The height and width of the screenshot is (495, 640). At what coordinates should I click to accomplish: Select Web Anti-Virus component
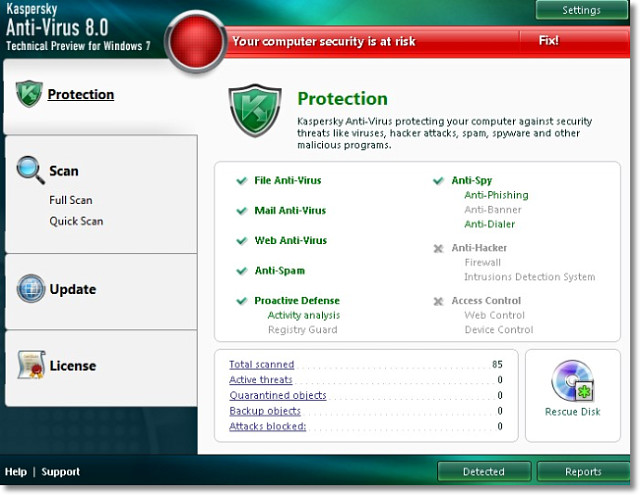point(291,240)
